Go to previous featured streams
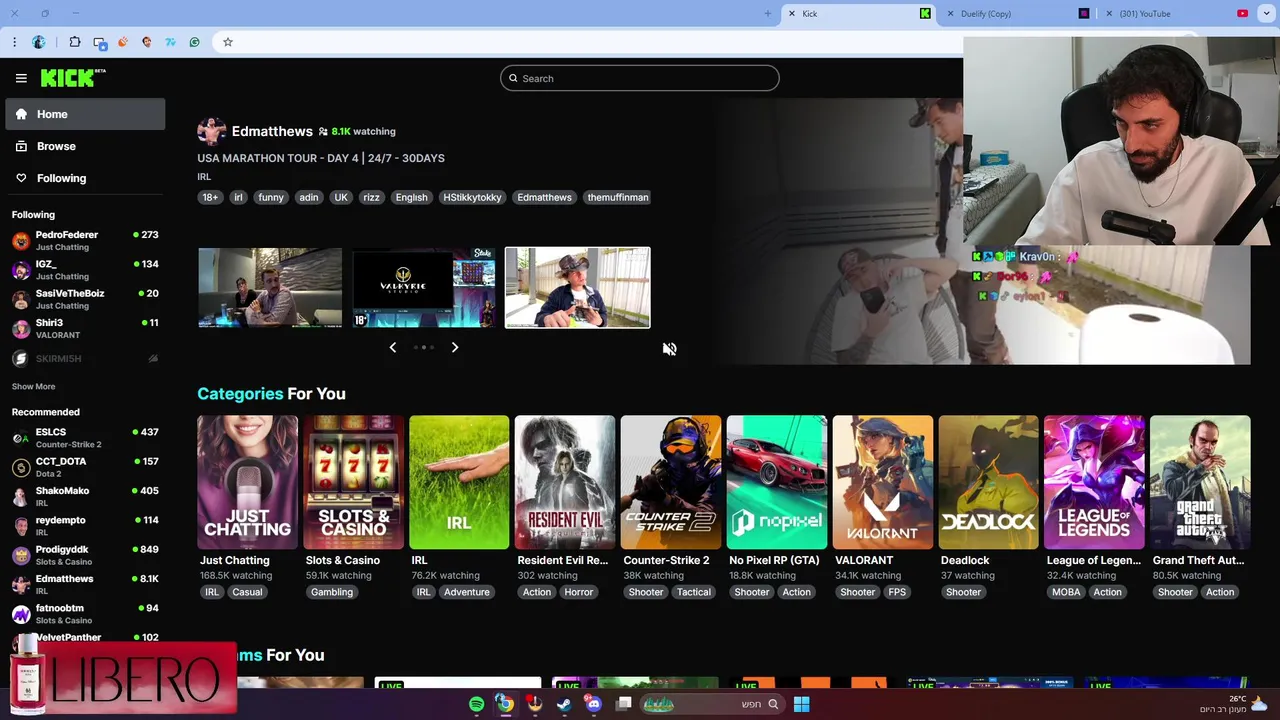The image size is (1280, 720). (x=392, y=347)
